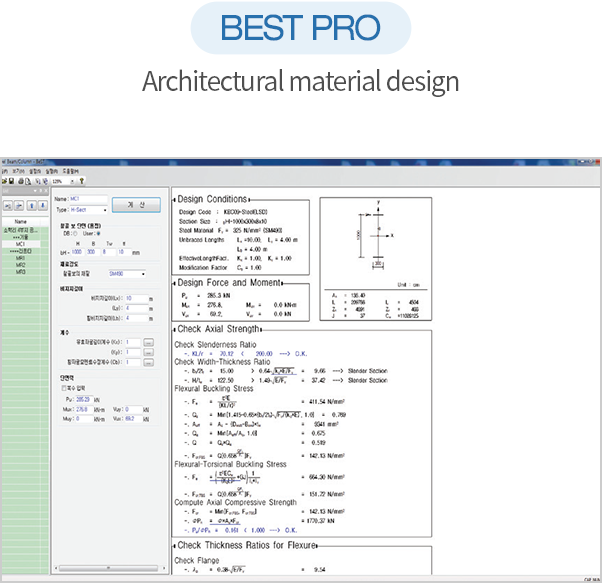603x583 pixels.
Task: Click the Flexural-Torsional Buckling Stress text
Action: coord(230,464)
